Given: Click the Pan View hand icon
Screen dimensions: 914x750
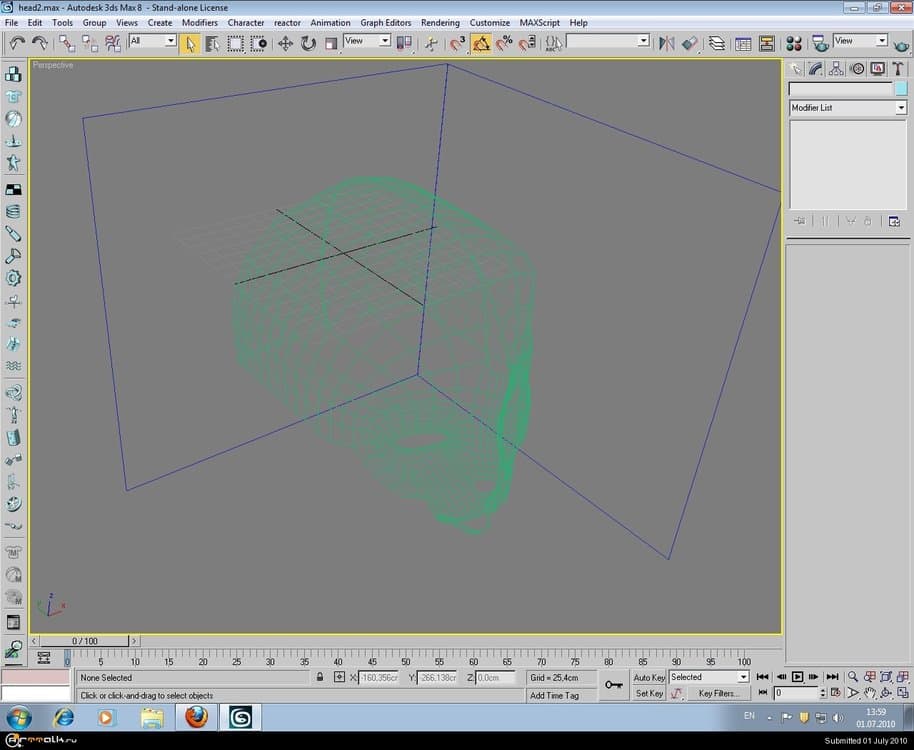Looking at the screenshot, I should point(870,693).
